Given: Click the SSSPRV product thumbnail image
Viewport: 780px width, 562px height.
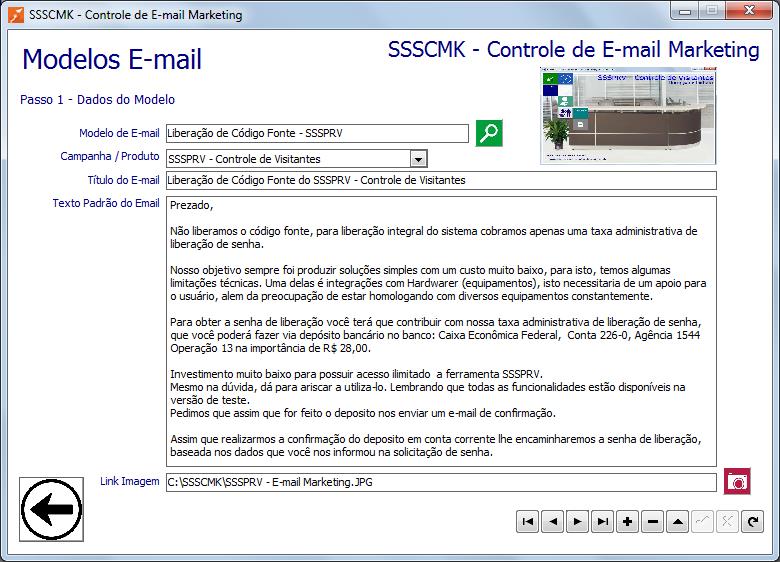Looking at the screenshot, I should [628, 116].
